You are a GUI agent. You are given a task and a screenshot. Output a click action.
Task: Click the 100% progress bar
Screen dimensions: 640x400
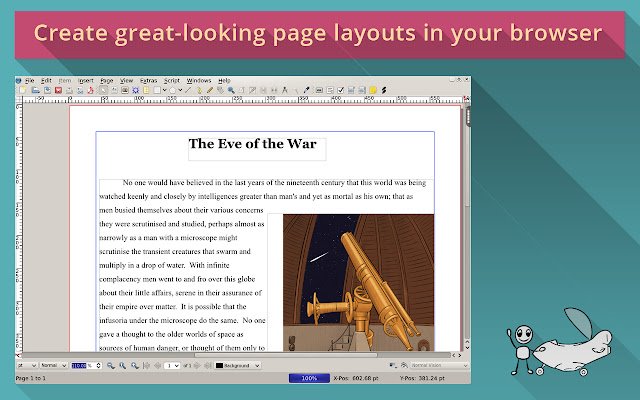tap(309, 378)
